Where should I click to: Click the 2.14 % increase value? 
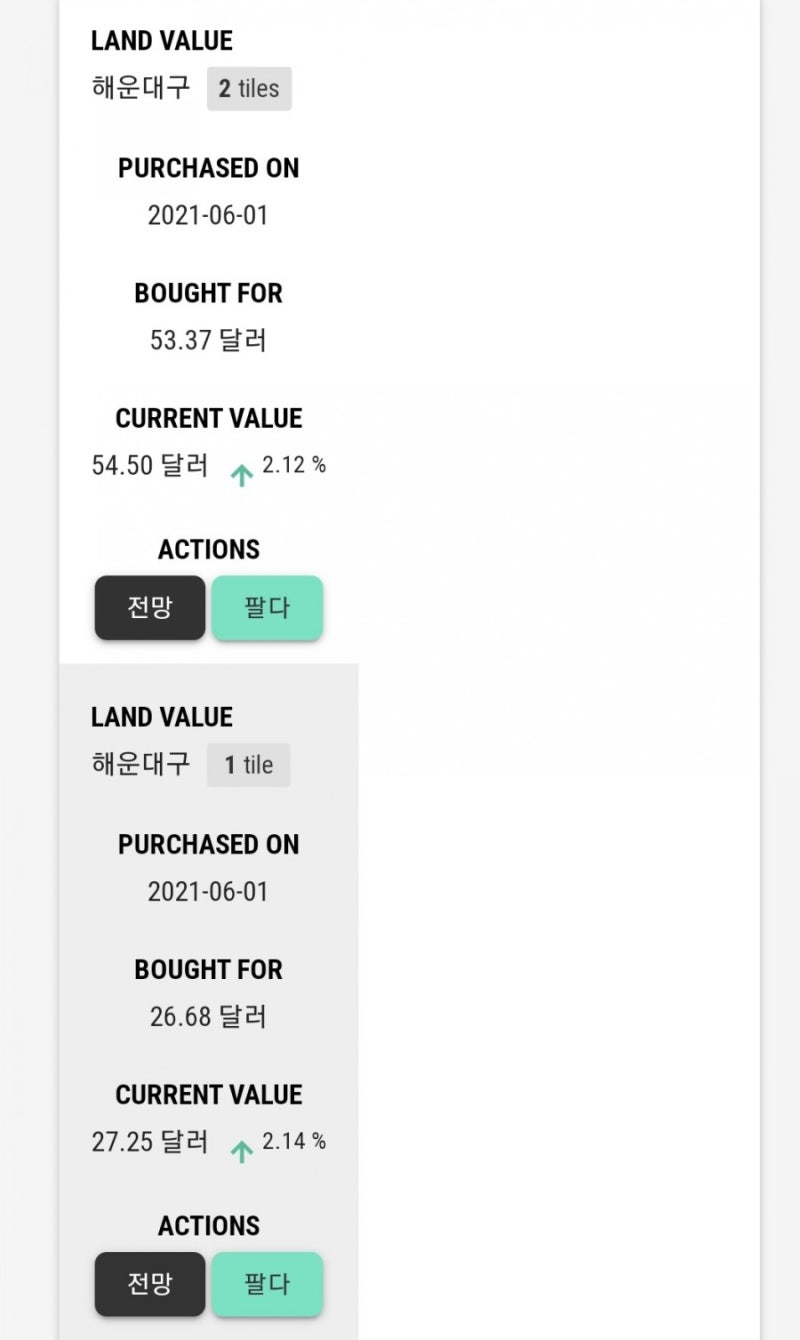click(x=294, y=1141)
